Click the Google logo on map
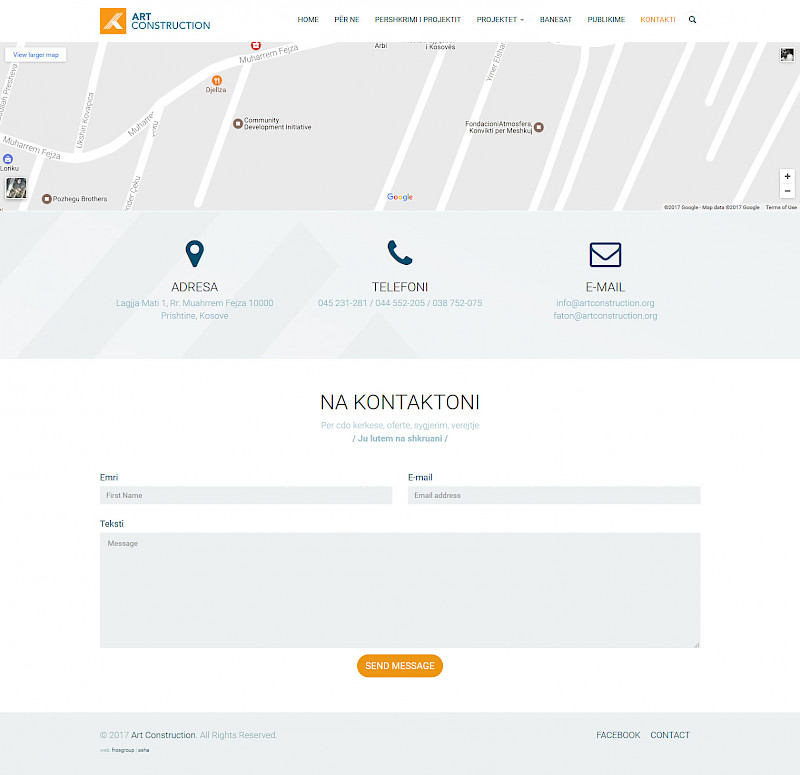This screenshot has width=800, height=775. 399,197
